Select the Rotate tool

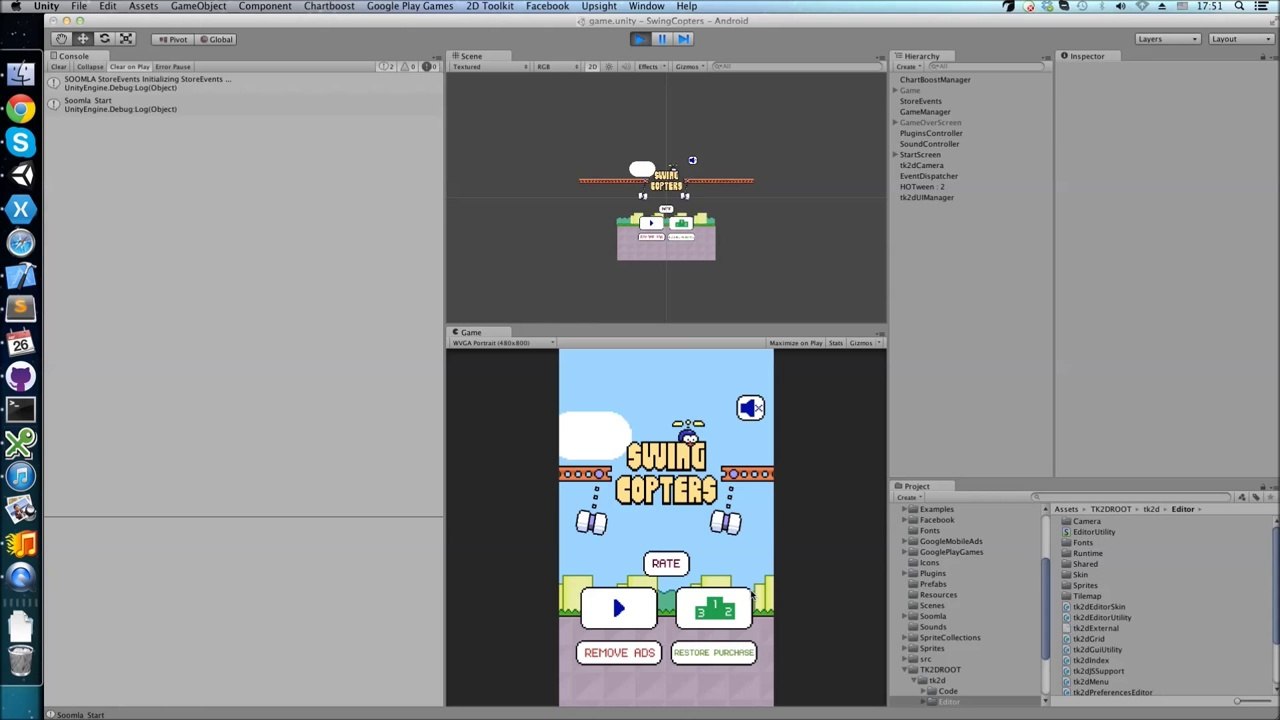point(104,39)
